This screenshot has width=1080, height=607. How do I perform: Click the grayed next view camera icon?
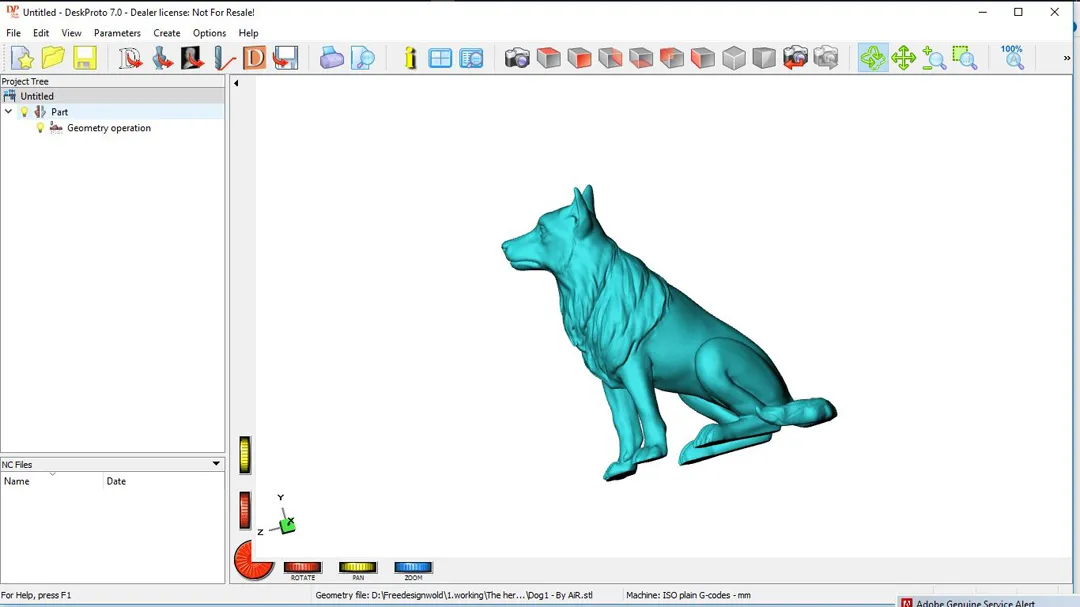tap(826, 58)
